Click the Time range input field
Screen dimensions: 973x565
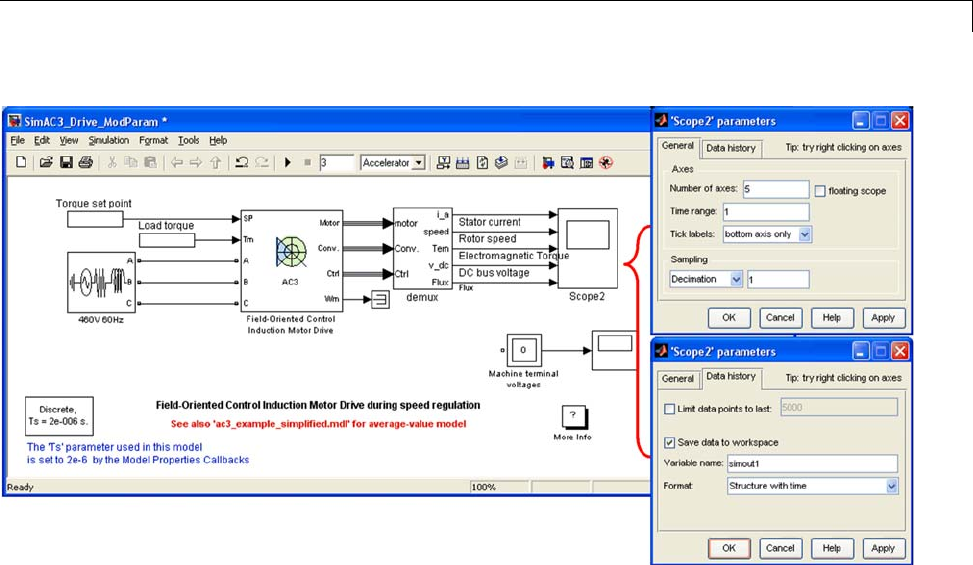coord(766,211)
